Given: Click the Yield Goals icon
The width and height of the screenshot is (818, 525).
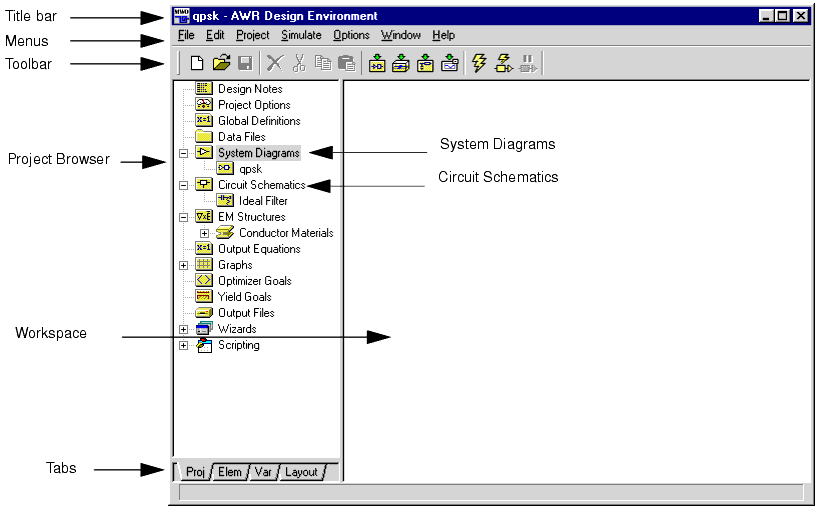Looking at the screenshot, I should (203, 296).
